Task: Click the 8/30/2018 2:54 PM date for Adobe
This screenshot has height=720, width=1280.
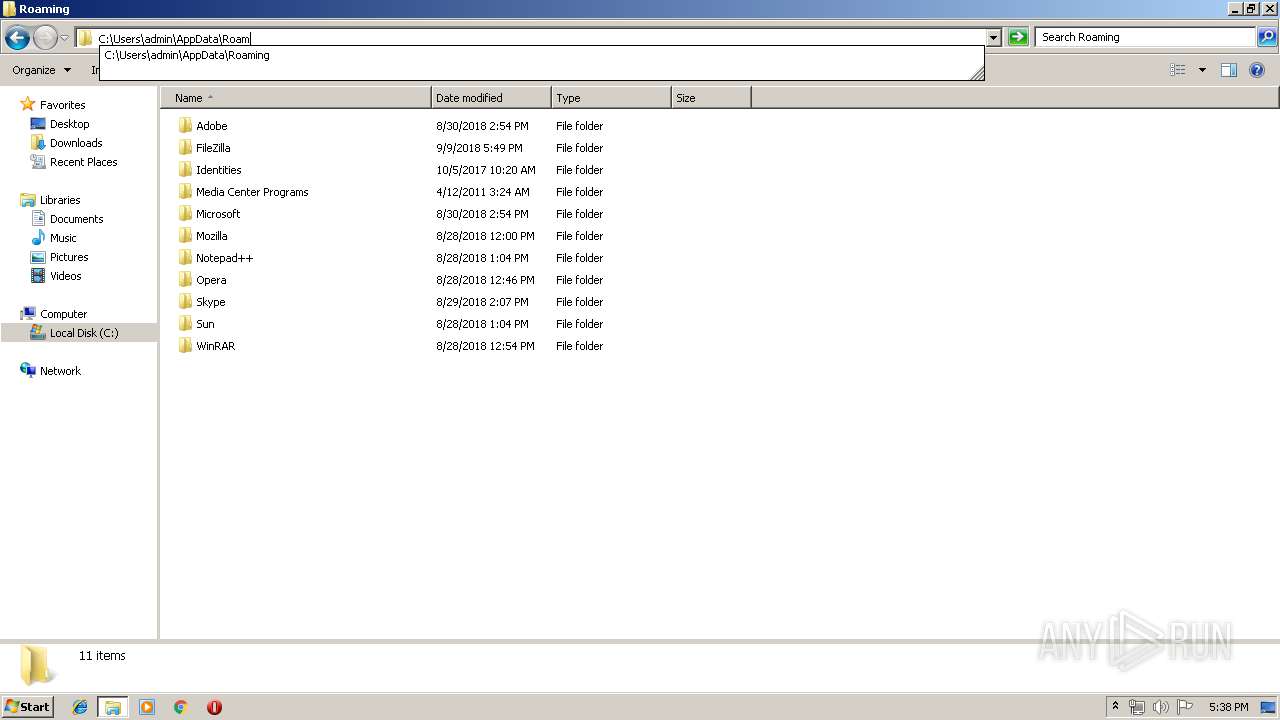Action: 482,126
